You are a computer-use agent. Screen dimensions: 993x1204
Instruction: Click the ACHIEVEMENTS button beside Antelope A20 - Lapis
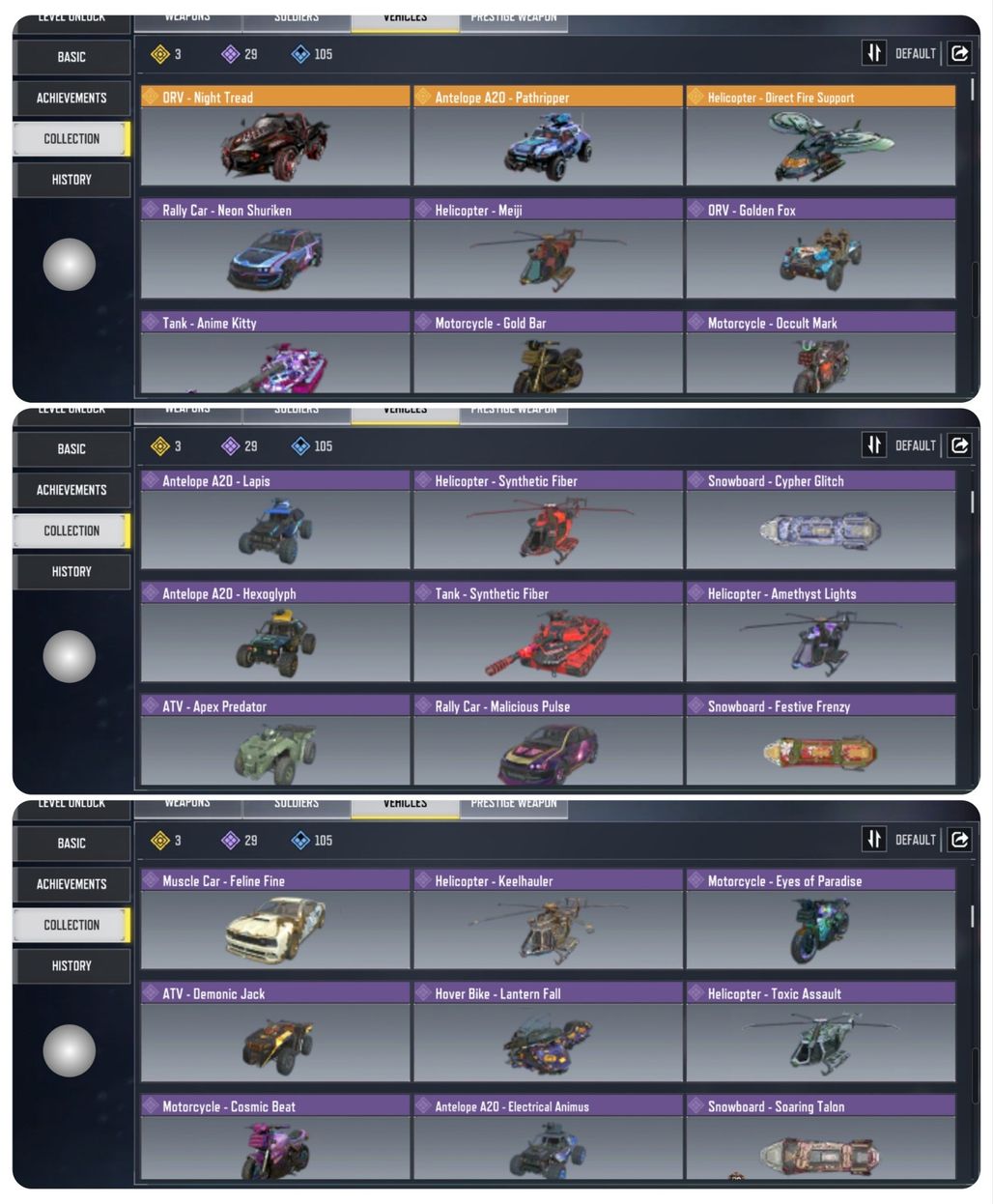click(71, 490)
